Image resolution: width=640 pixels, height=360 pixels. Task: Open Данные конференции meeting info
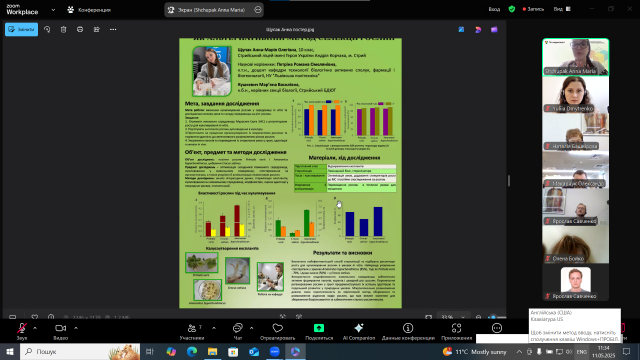pyautogui.click(x=408, y=331)
